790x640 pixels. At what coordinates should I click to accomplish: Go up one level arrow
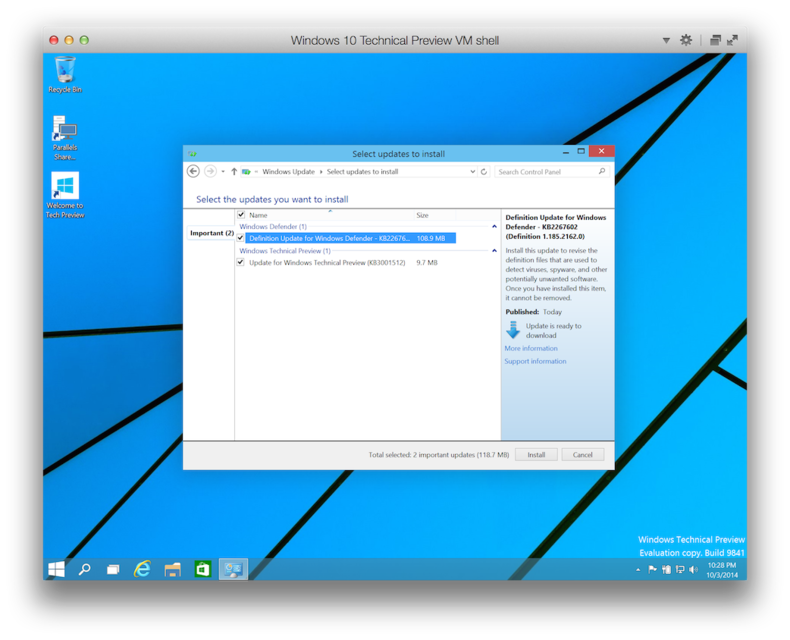click(234, 172)
